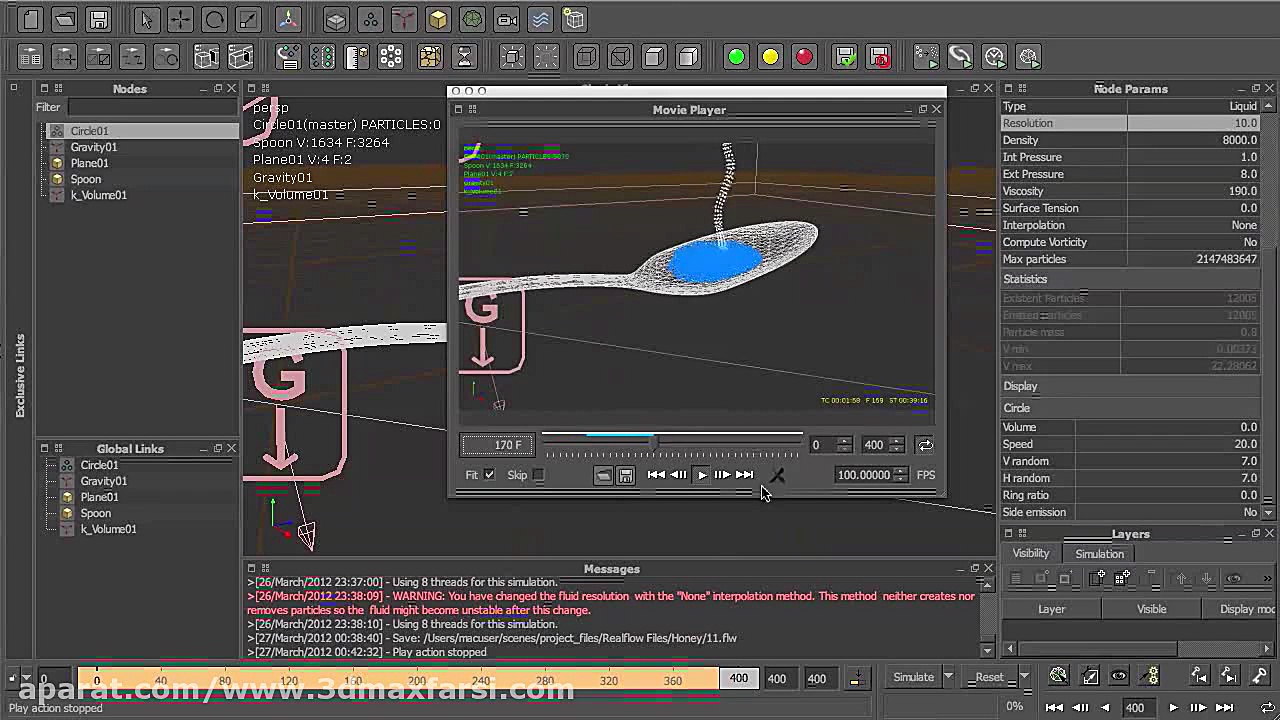
Task: Switch to the Simulation tab in Layers
Action: click(x=1099, y=553)
